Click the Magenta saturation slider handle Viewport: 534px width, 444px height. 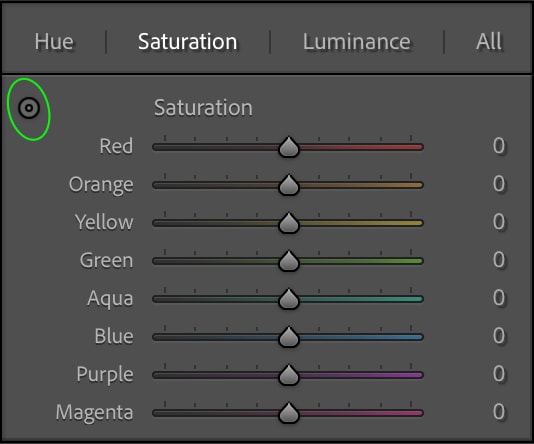289,413
